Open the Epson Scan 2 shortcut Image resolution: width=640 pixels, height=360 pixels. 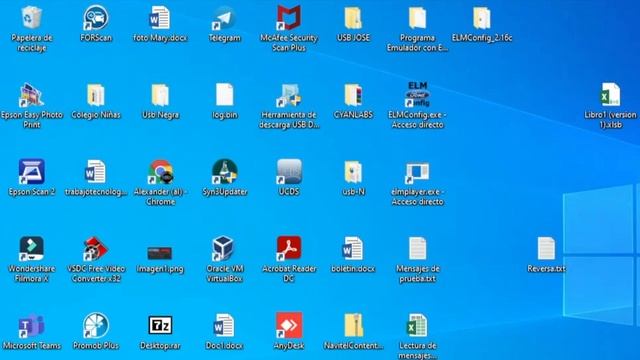tap(31, 172)
